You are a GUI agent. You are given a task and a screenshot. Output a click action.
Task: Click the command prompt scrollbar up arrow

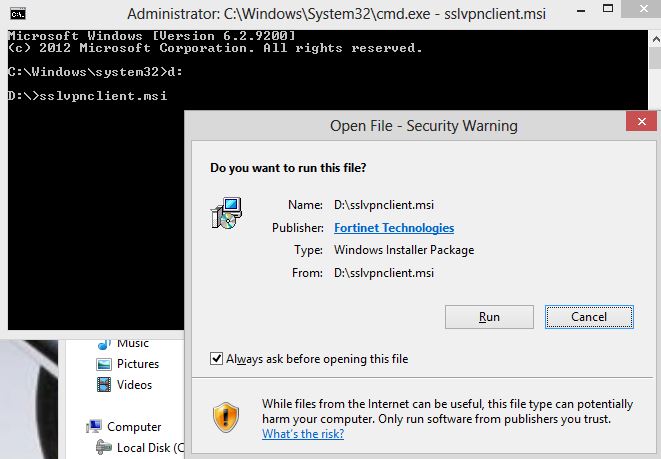656,40
